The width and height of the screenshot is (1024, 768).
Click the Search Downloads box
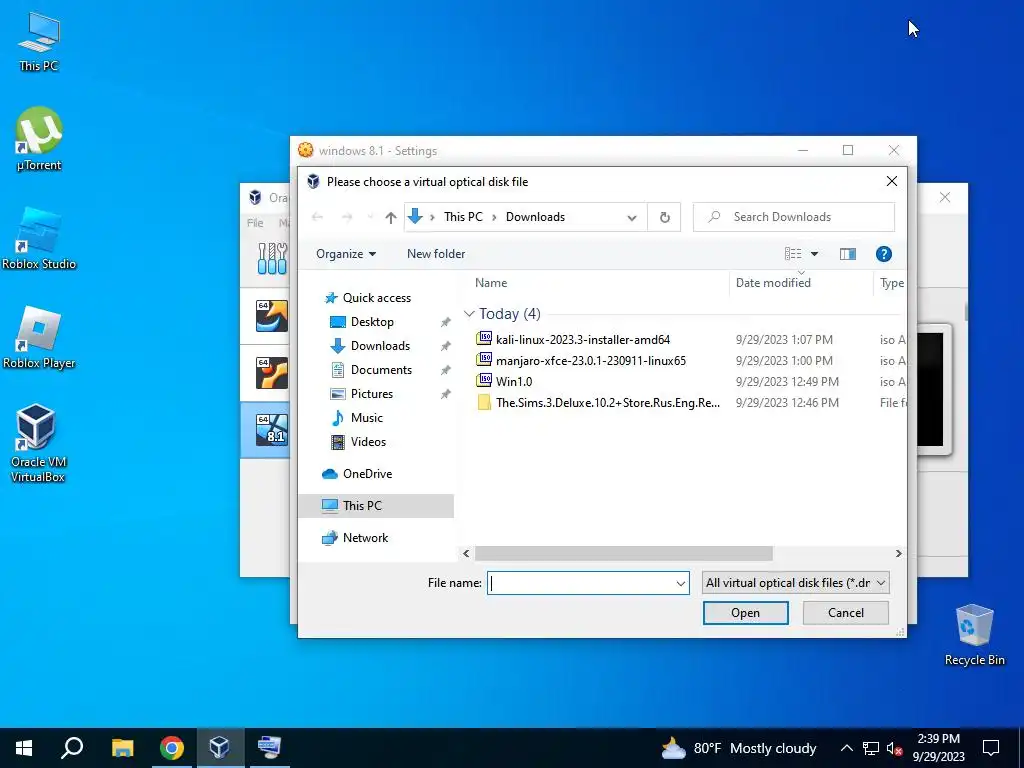coord(793,217)
